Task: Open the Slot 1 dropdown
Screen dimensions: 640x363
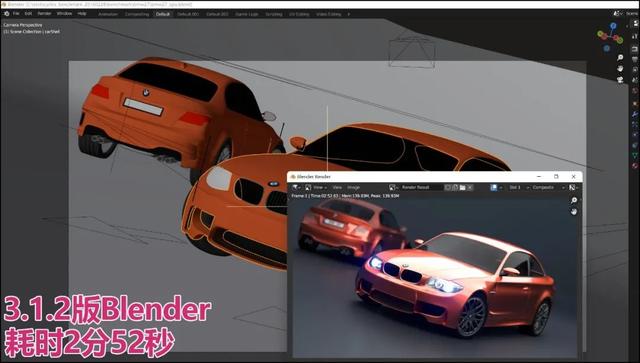Action: [x=518, y=187]
